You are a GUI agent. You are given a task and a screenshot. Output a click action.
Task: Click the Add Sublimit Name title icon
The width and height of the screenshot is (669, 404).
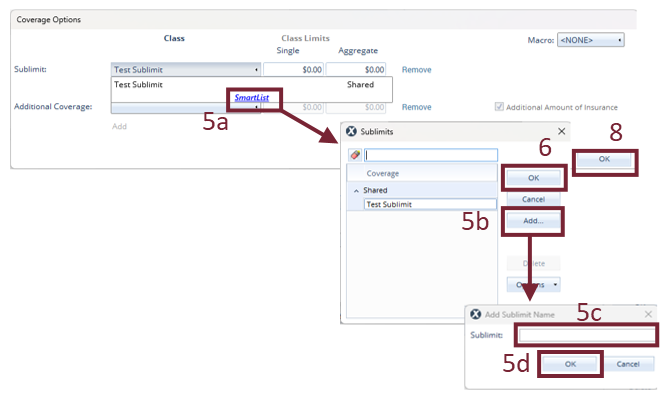click(x=475, y=314)
